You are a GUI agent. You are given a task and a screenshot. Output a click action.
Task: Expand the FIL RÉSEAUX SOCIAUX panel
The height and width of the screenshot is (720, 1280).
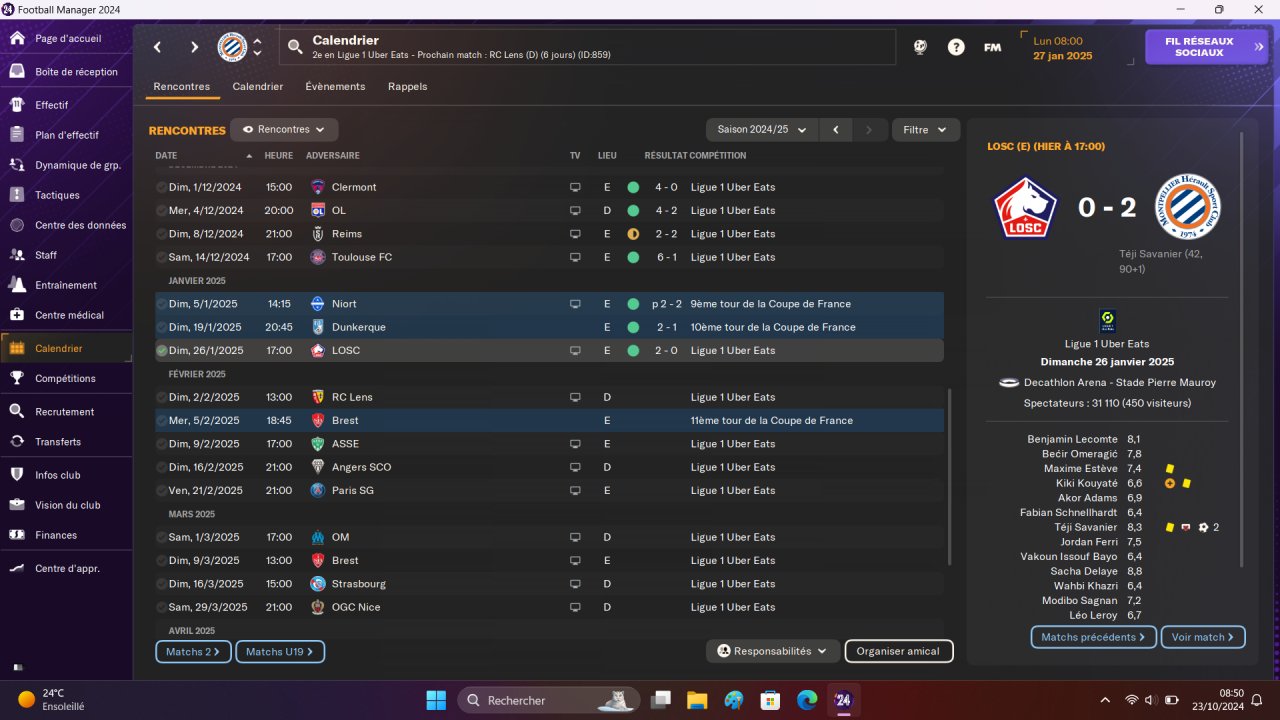1206,47
